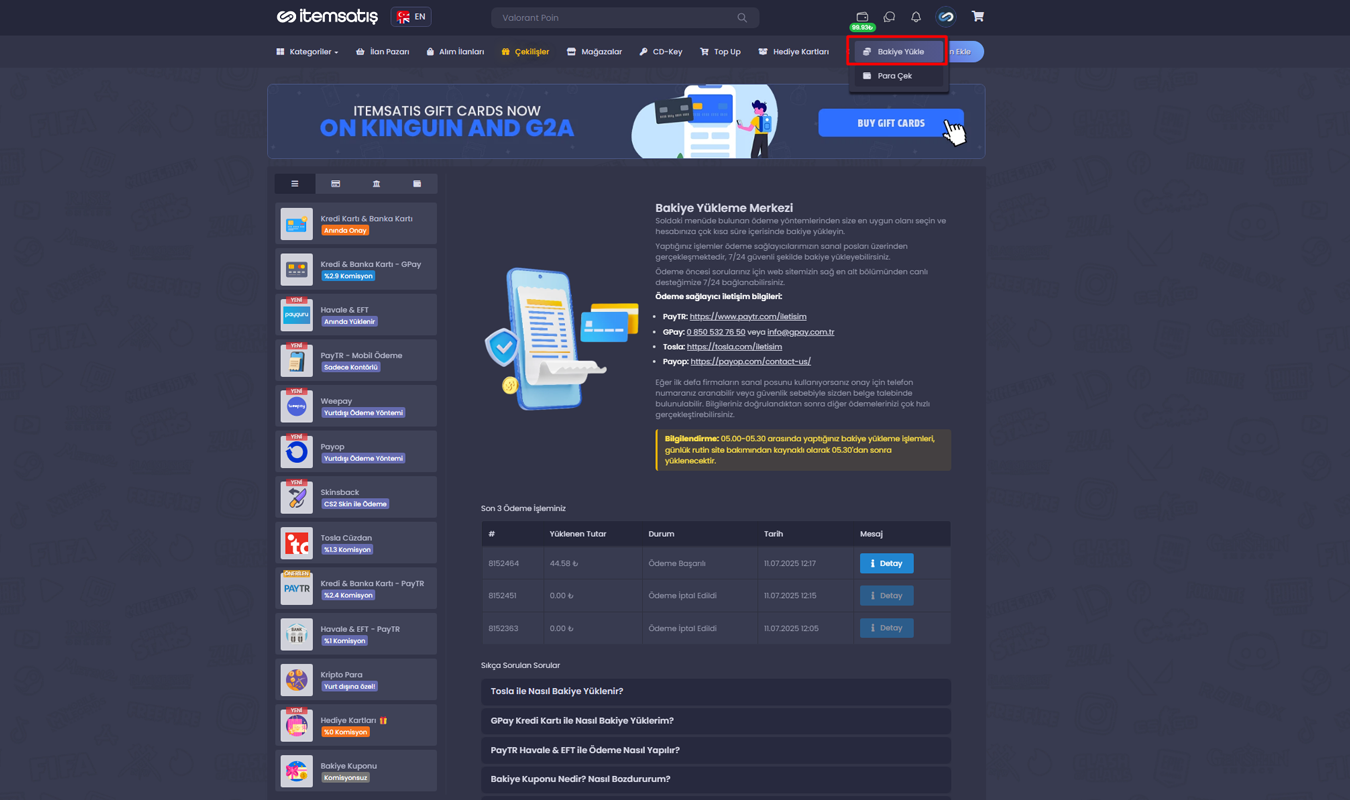Filter by wallet tab icon
The height and width of the screenshot is (800, 1350).
(417, 184)
